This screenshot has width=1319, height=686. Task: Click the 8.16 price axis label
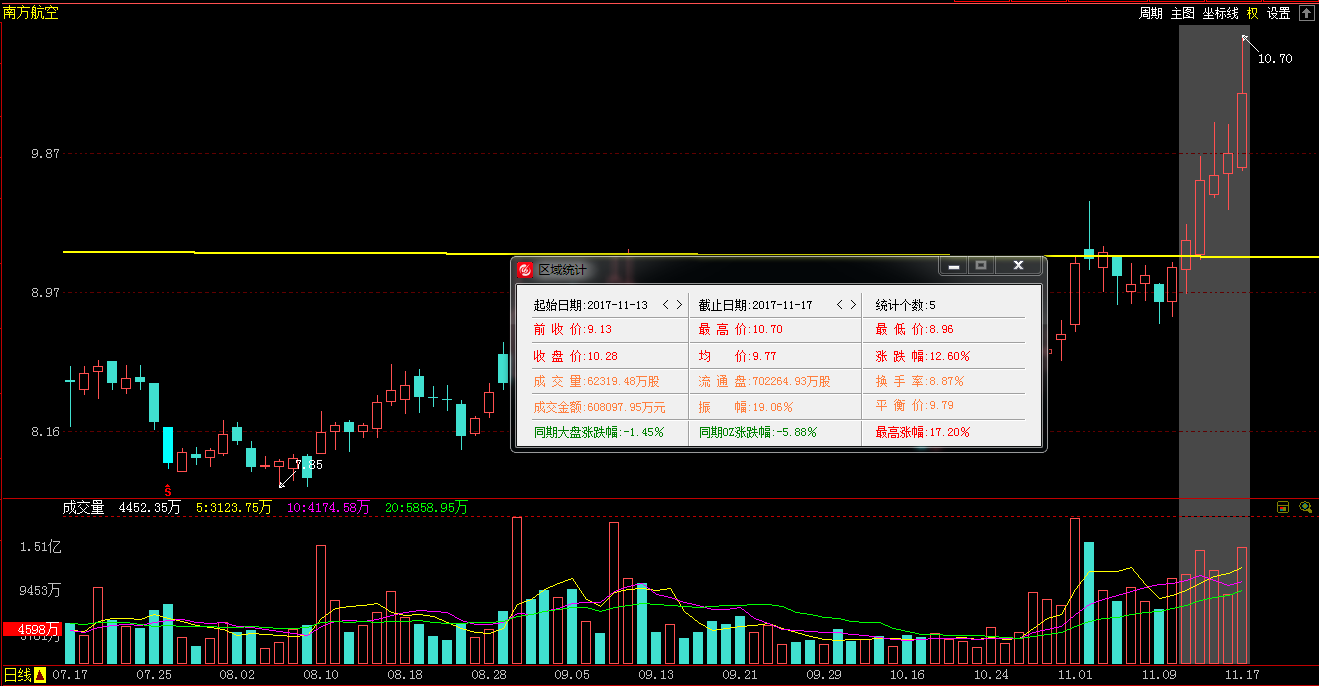(x=46, y=432)
